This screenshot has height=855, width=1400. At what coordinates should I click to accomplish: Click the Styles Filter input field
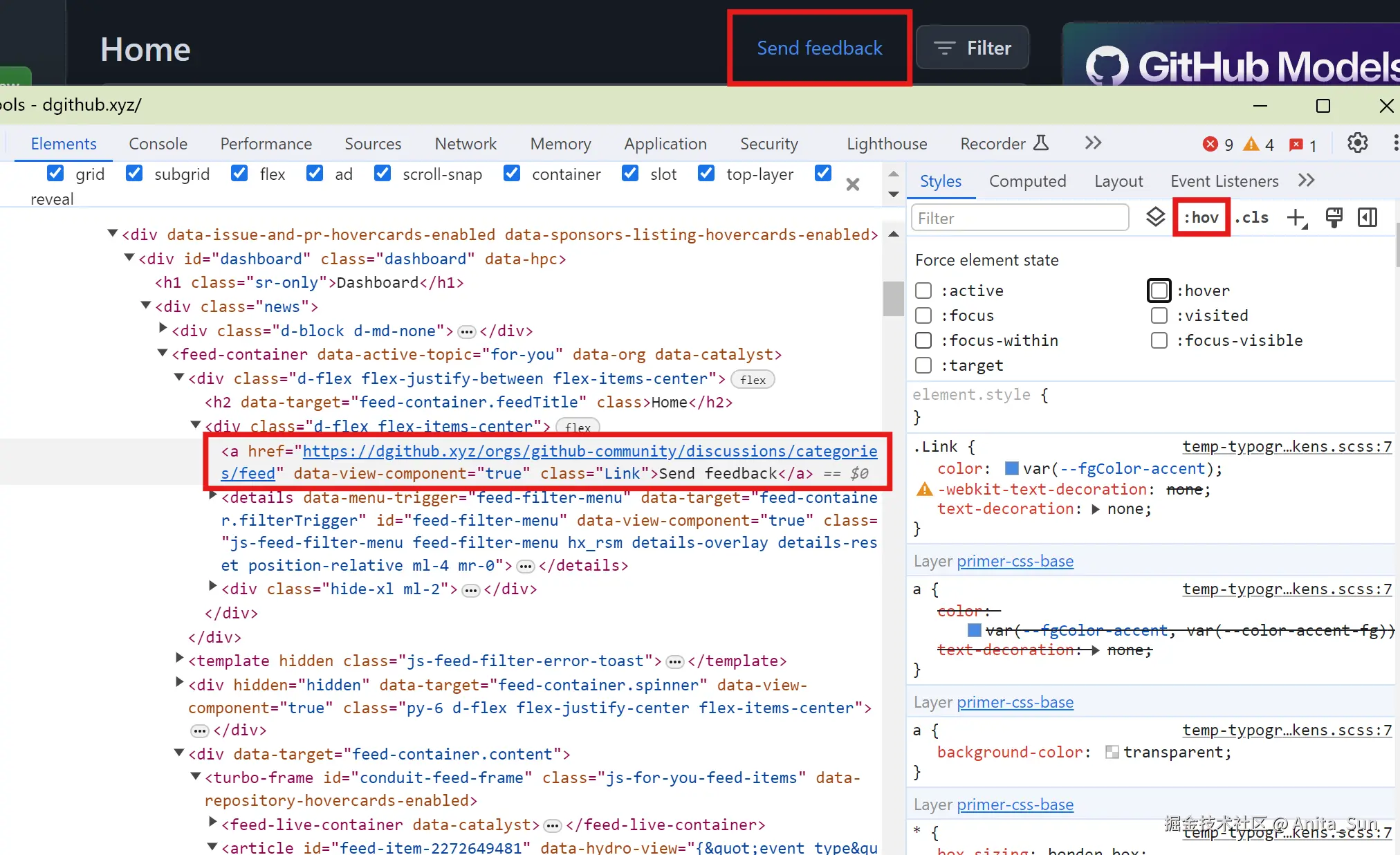pyautogui.click(x=1020, y=218)
